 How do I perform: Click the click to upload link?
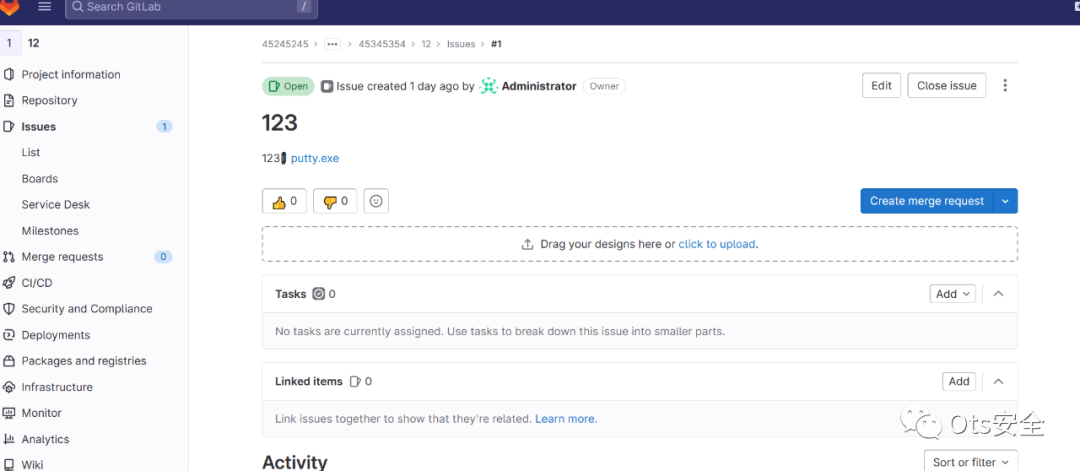tap(717, 244)
